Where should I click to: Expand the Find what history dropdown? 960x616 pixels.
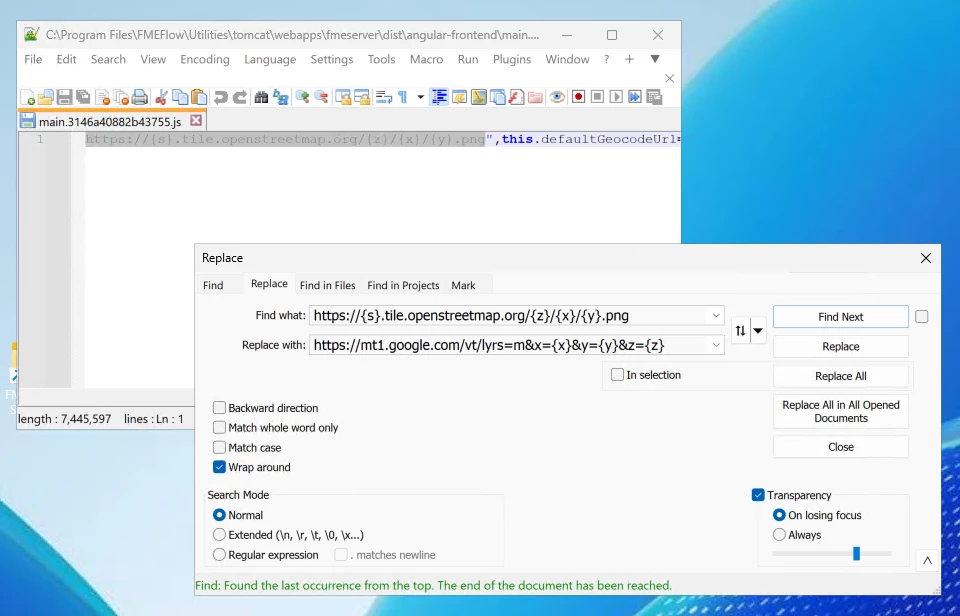tap(716, 316)
